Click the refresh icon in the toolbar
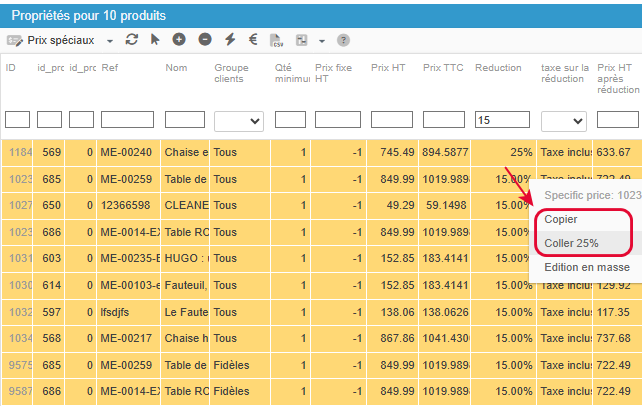Image resolution: width=642 pixels, height=406 pixels. coord(131,40)
